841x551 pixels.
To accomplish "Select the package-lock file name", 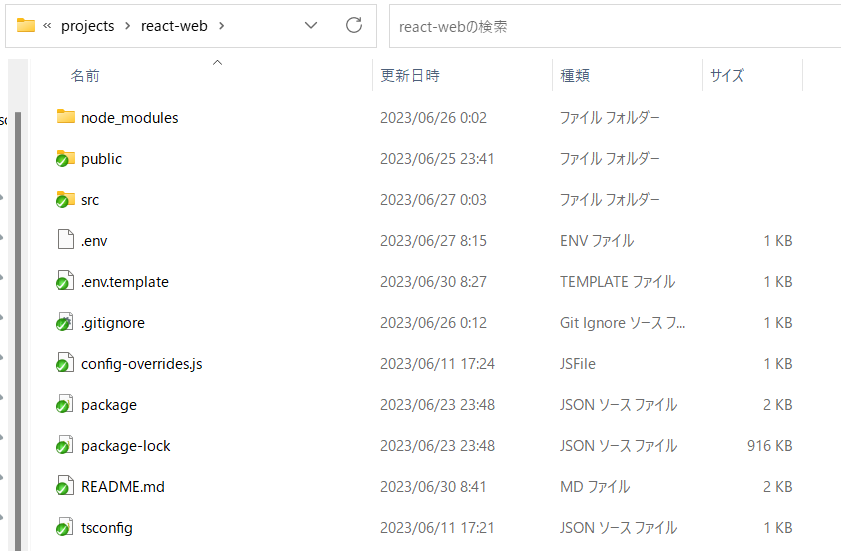I will (126, 446).
